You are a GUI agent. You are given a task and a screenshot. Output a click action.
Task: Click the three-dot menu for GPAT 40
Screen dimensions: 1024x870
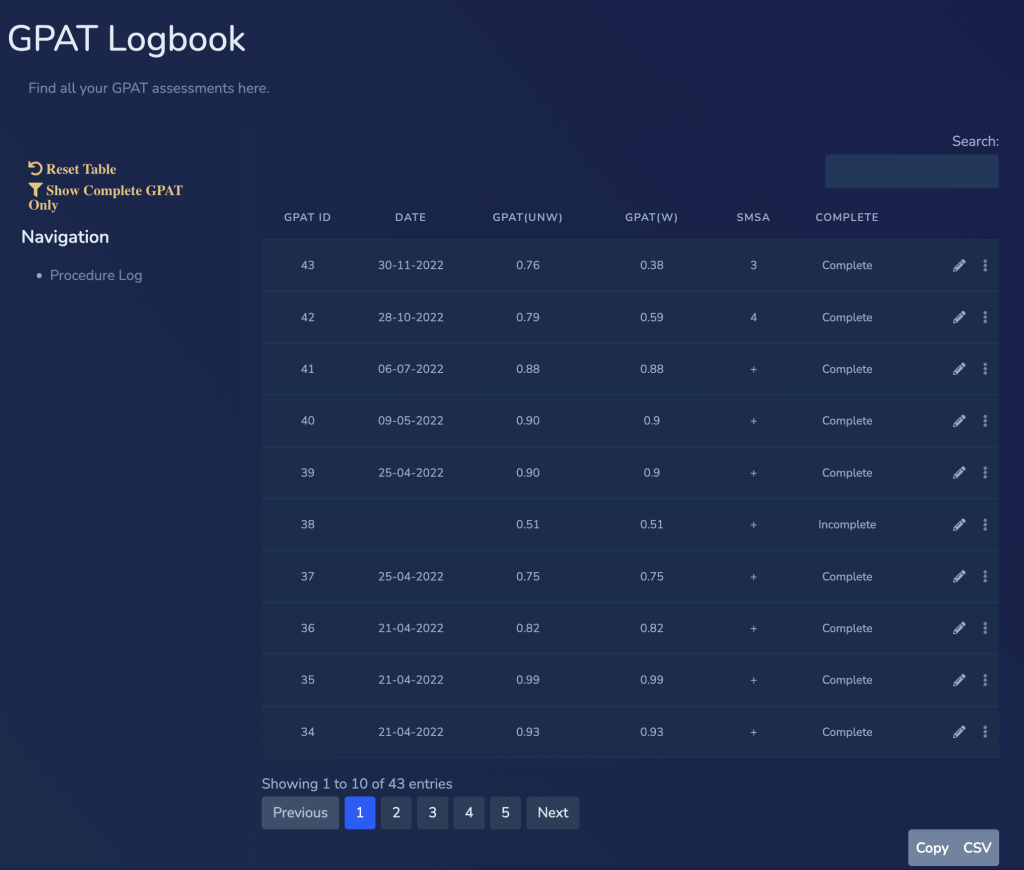point(985,421)
